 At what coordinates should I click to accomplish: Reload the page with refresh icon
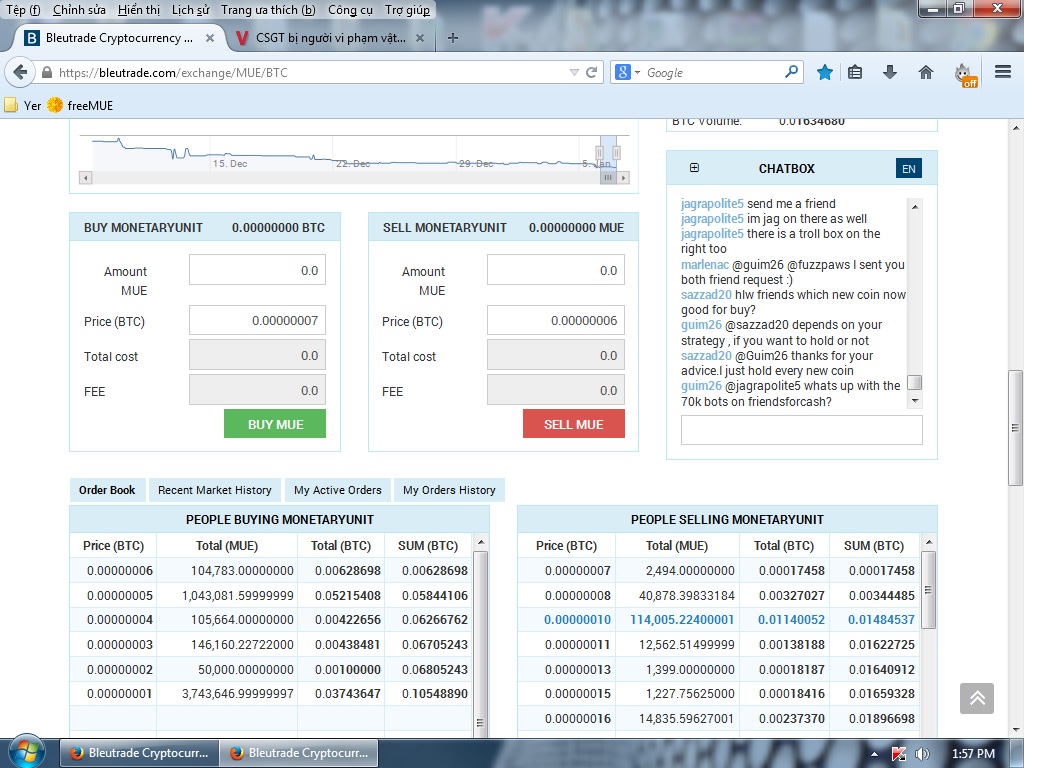pyautogui.click(x=591, y=73)
